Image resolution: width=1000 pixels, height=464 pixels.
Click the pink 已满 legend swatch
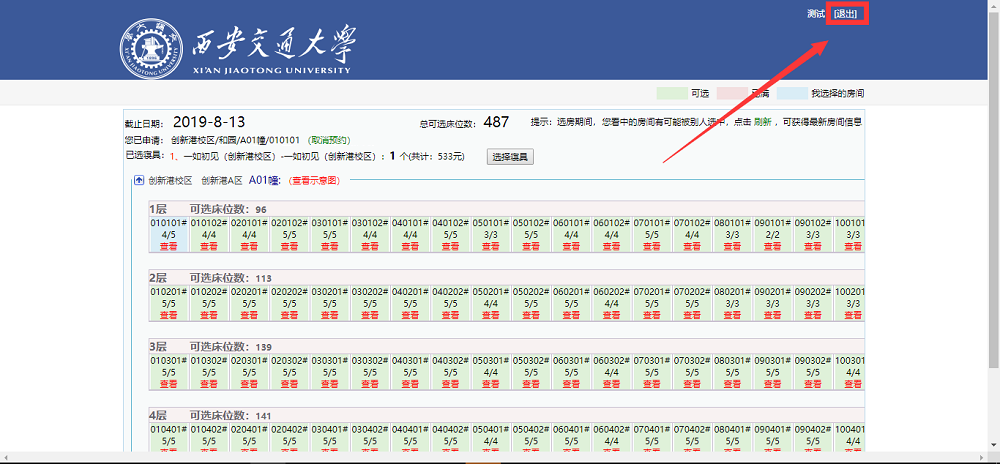[733, 93]
